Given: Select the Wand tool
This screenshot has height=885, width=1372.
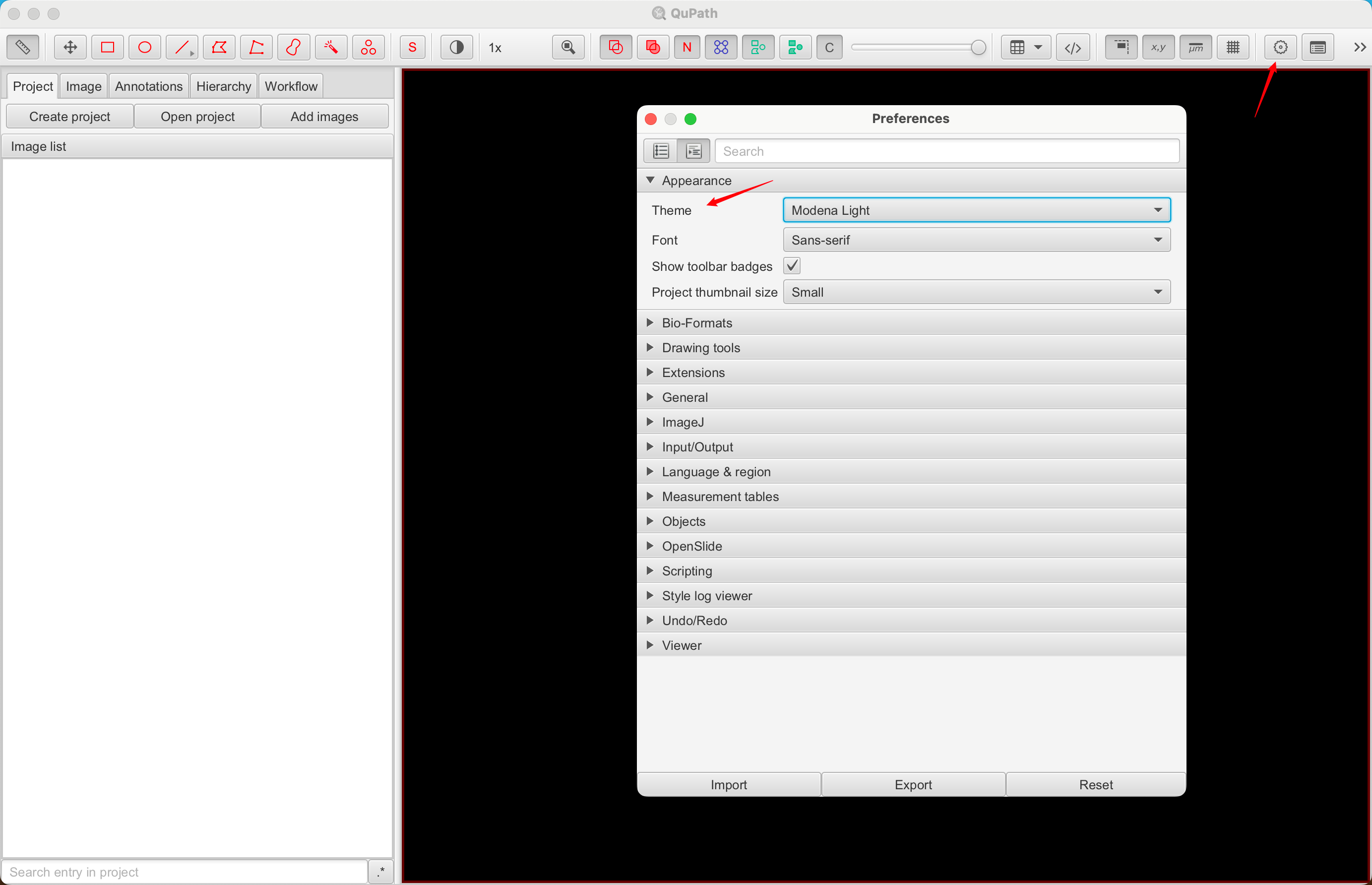Looking at the screenshot, I should coord(331,47).
